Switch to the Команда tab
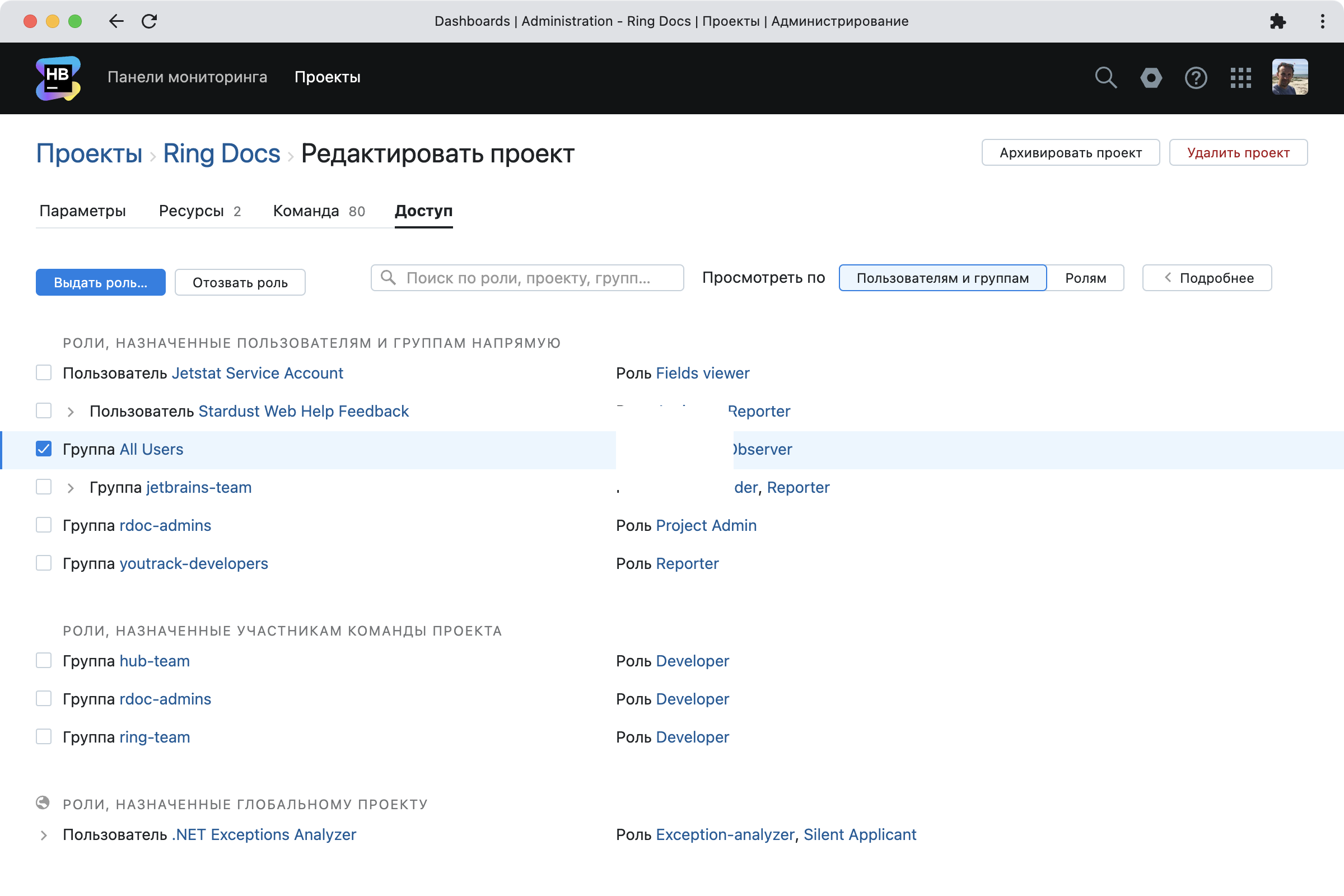 pos(319,211)
